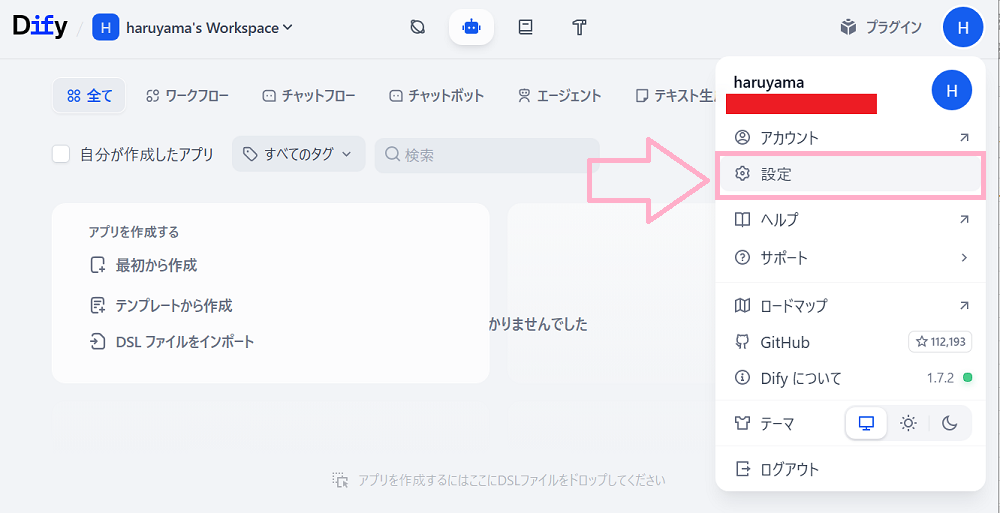The height and width of the screenshot is (513, 1000).
Task: Open the Knowledge book icon in top navigation
Action: 526,28
